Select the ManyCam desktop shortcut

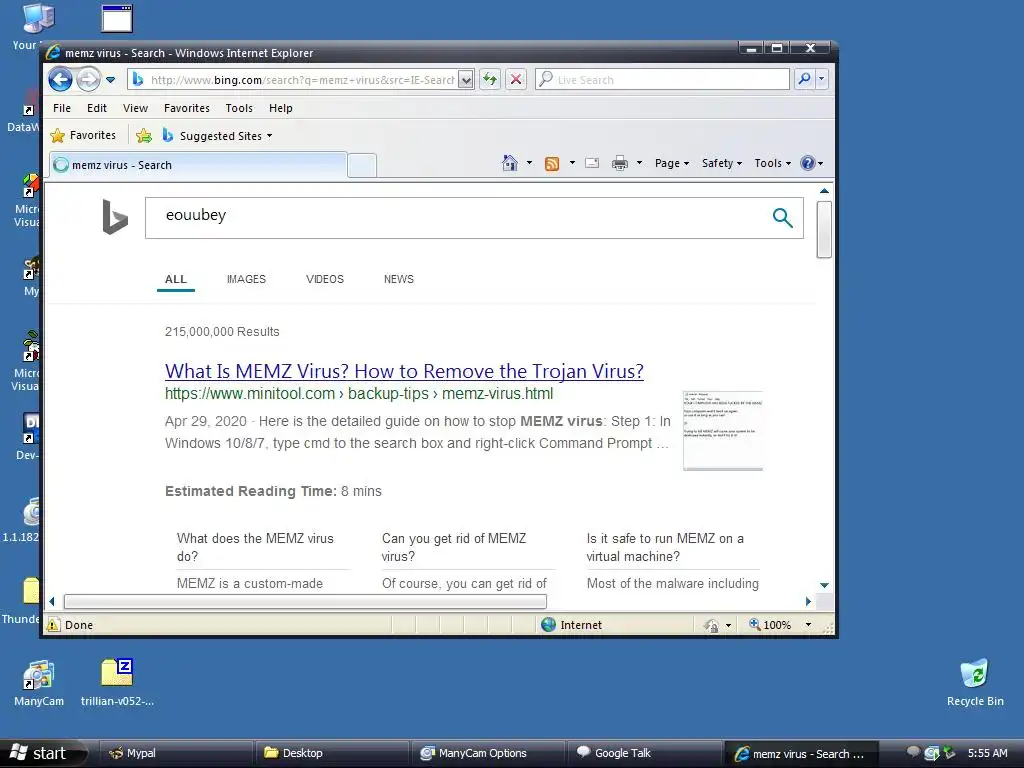(39, 682)
